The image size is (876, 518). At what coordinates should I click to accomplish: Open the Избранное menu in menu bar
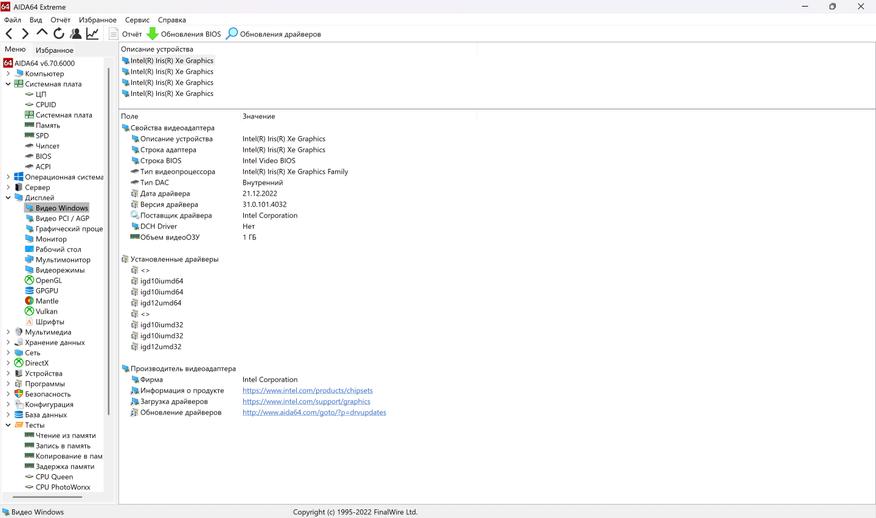coord(97,20)
